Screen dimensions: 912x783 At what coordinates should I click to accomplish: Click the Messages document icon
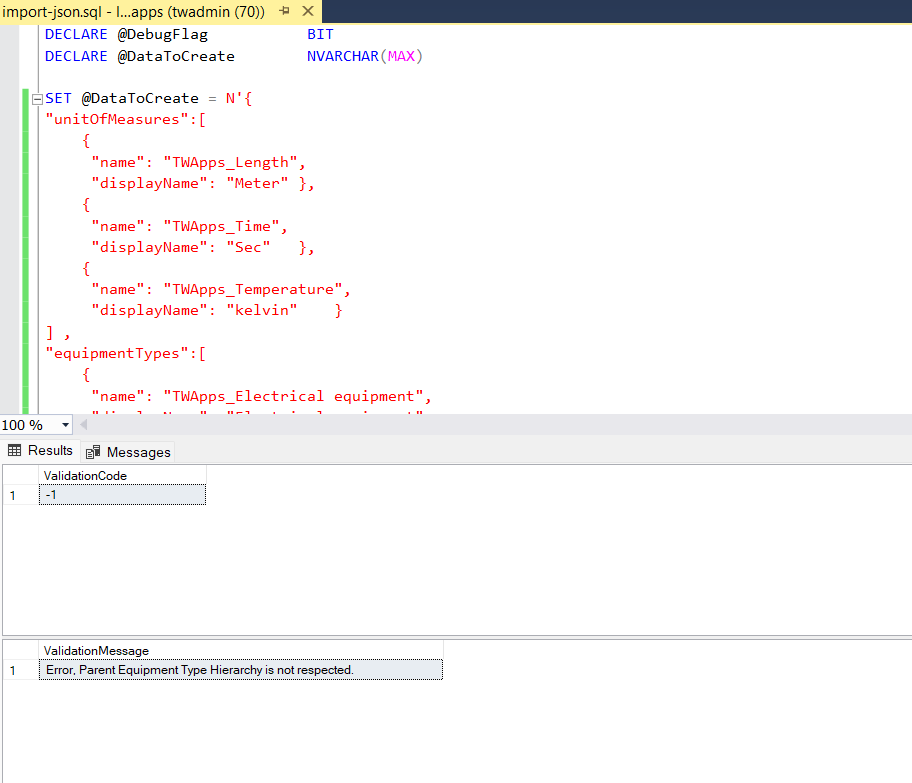point(92,451)
